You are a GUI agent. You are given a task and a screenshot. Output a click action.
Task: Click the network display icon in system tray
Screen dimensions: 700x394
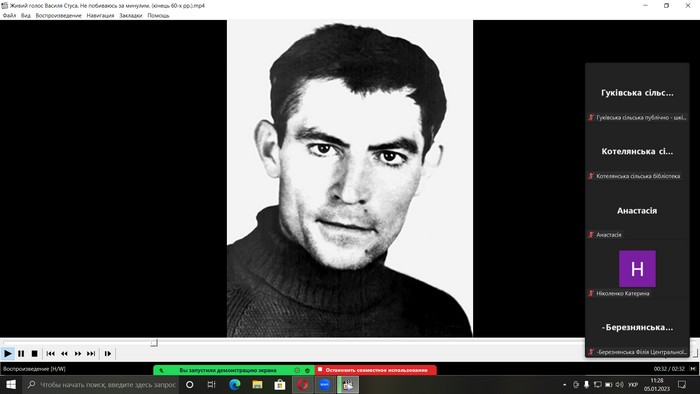pyautogui.click(x=597, y=384)
